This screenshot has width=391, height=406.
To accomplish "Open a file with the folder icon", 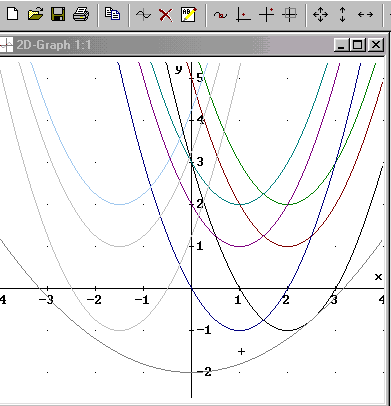I will [x=35, y=15].
